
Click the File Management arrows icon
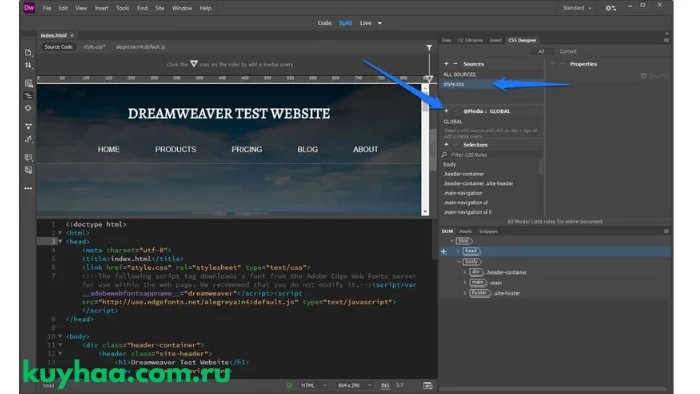tap(28, 65)
